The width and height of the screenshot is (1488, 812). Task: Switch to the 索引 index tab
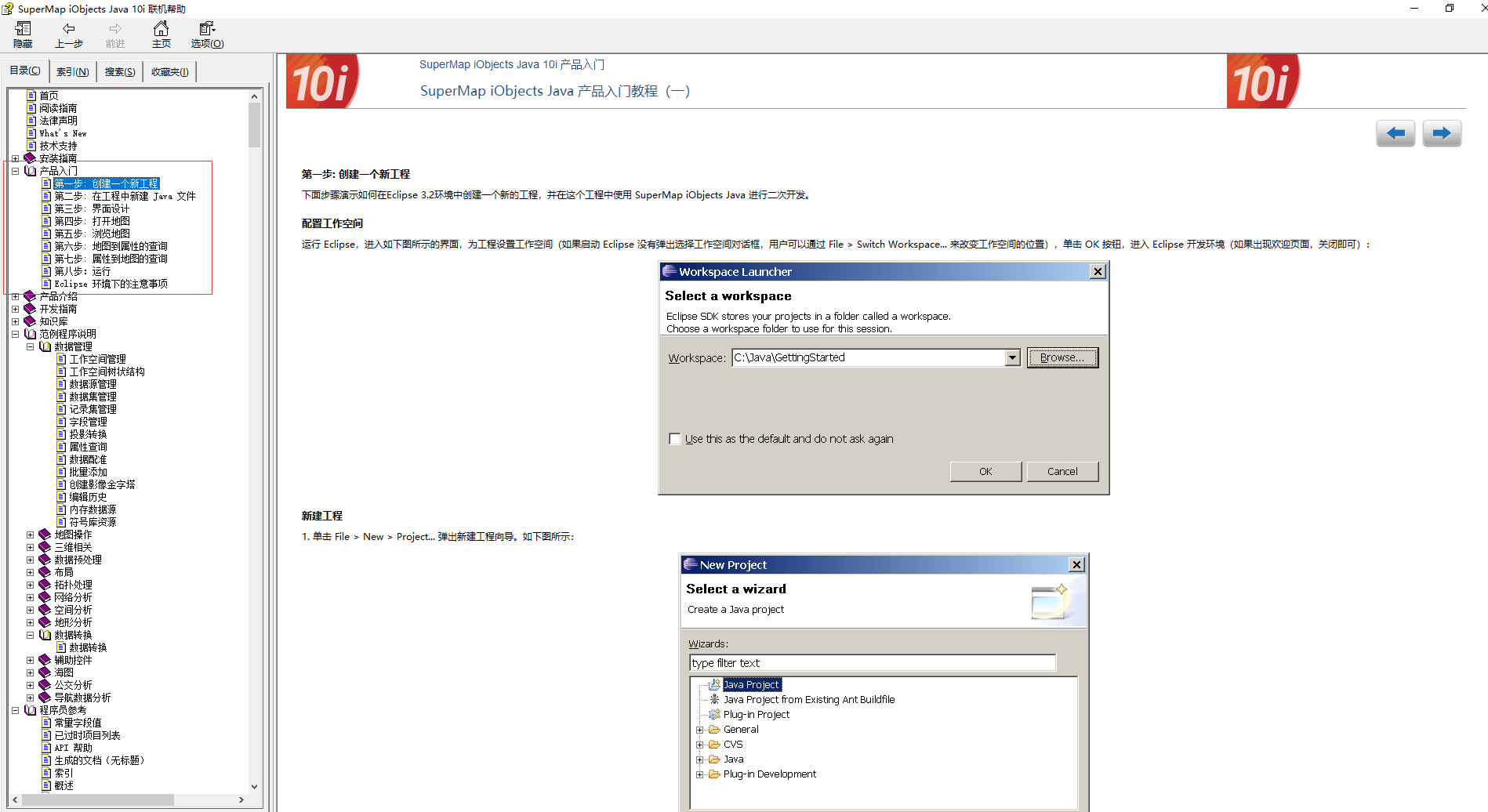pyautogui.click(x=72, y=71)
